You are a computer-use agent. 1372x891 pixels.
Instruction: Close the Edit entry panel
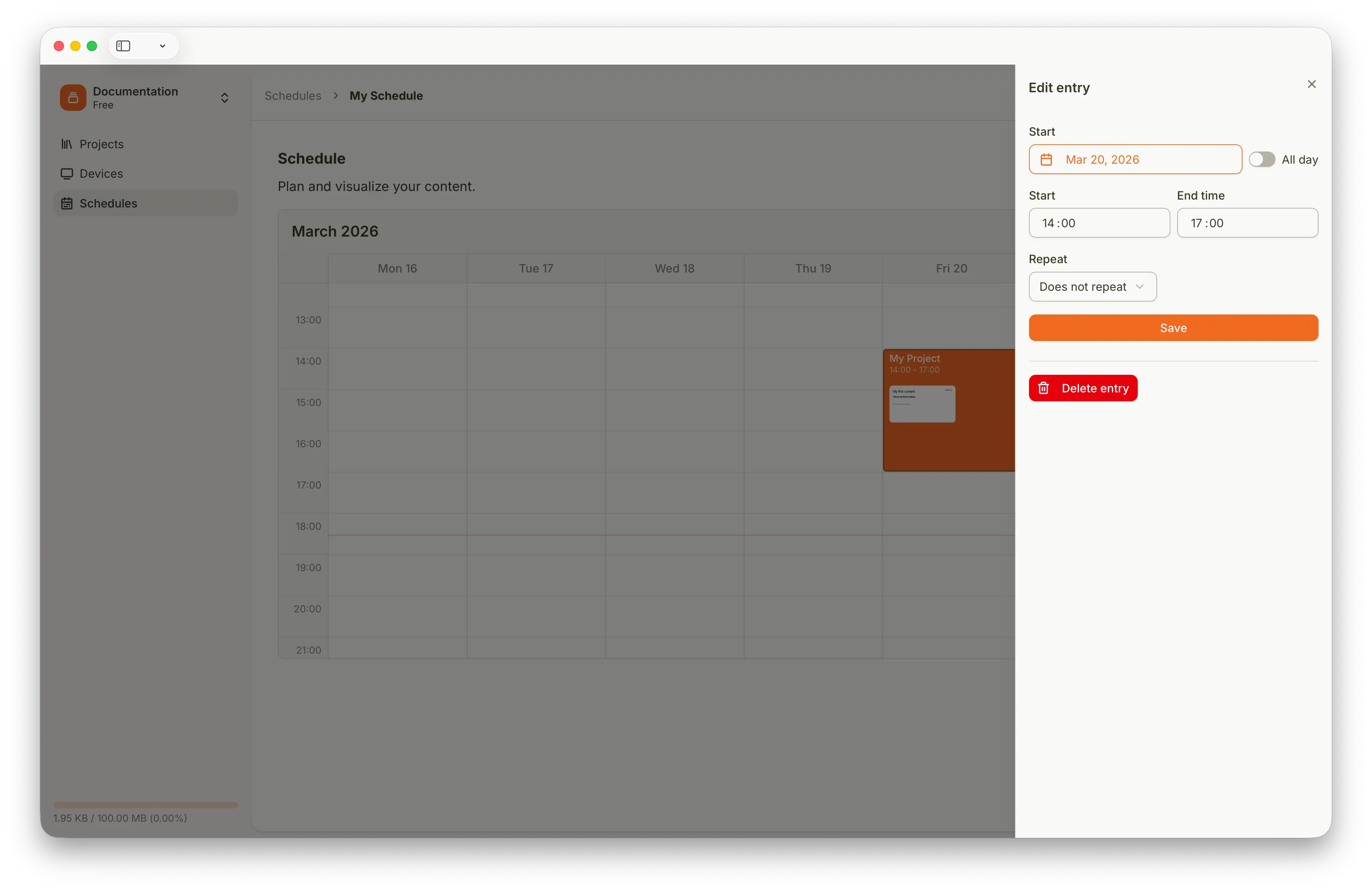[x=1311, y=84]
